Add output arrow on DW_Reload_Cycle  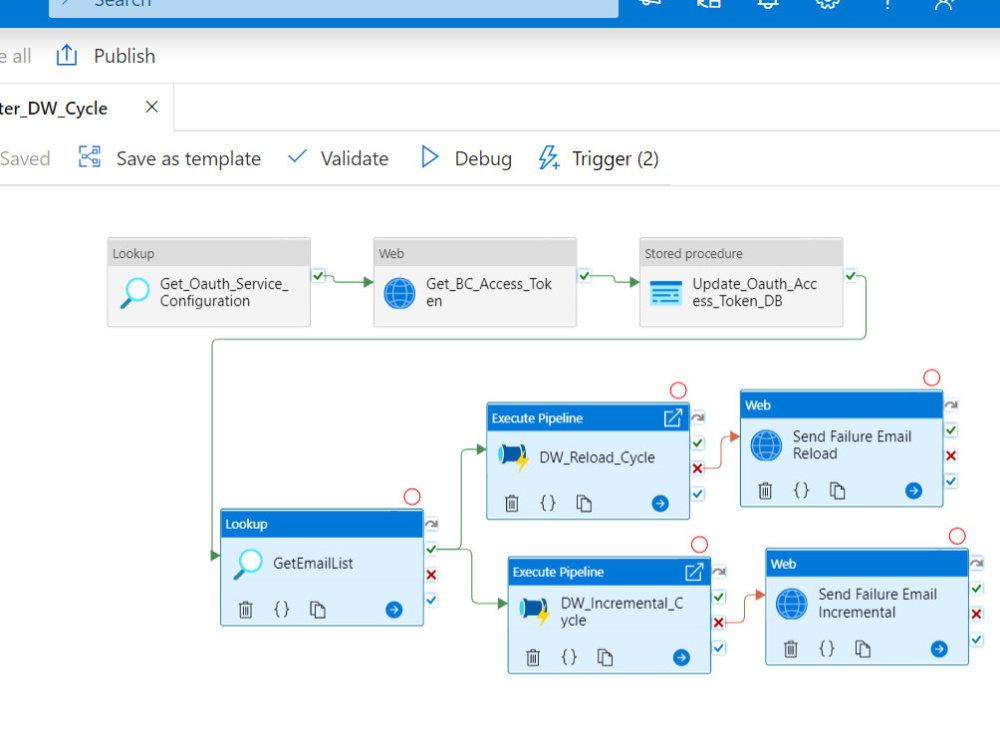point(660,503)
